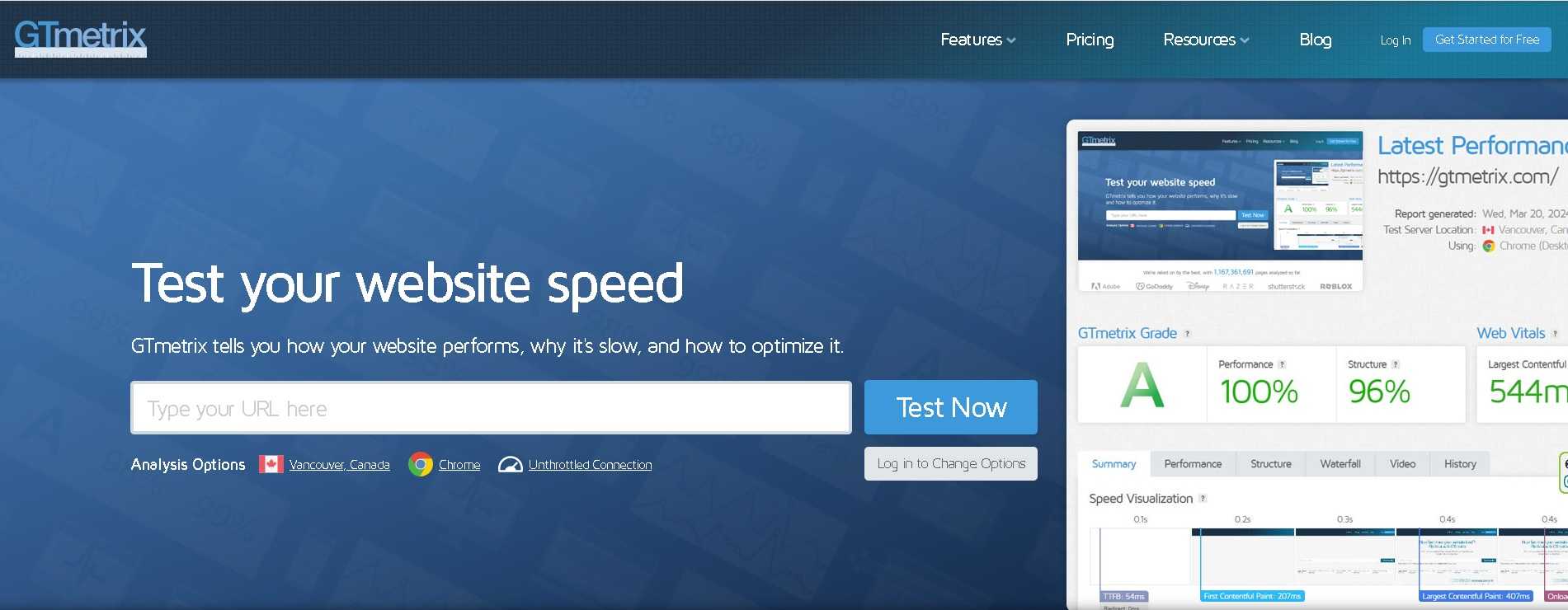Click the Canada flag icon
This screenshot has width=1568, height=610.
[271, 464]
